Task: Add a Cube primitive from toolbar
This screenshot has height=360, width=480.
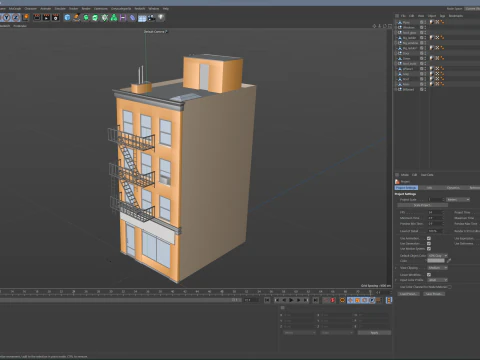Action: (67, 17)
